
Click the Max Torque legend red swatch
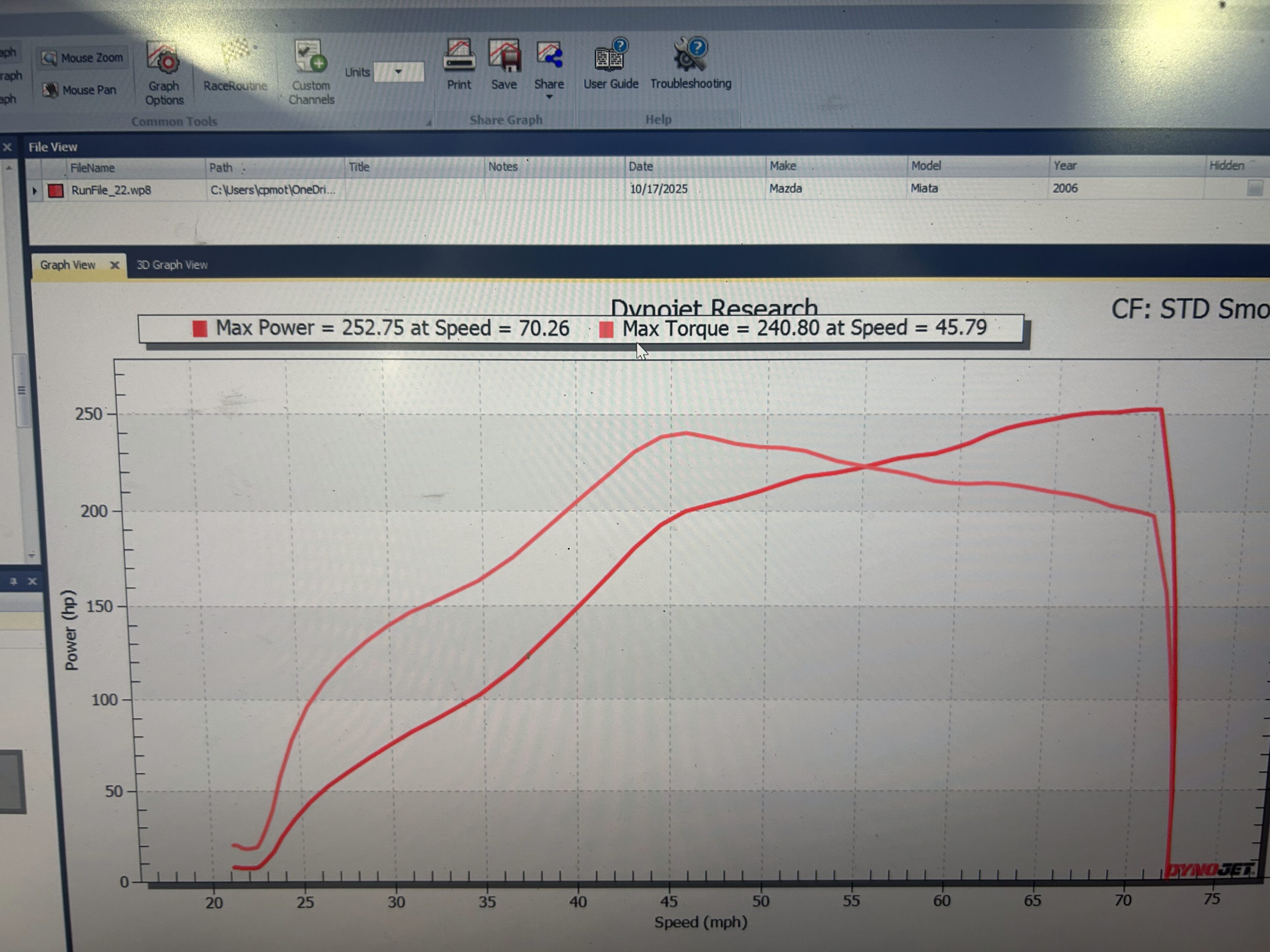(606, 329)
